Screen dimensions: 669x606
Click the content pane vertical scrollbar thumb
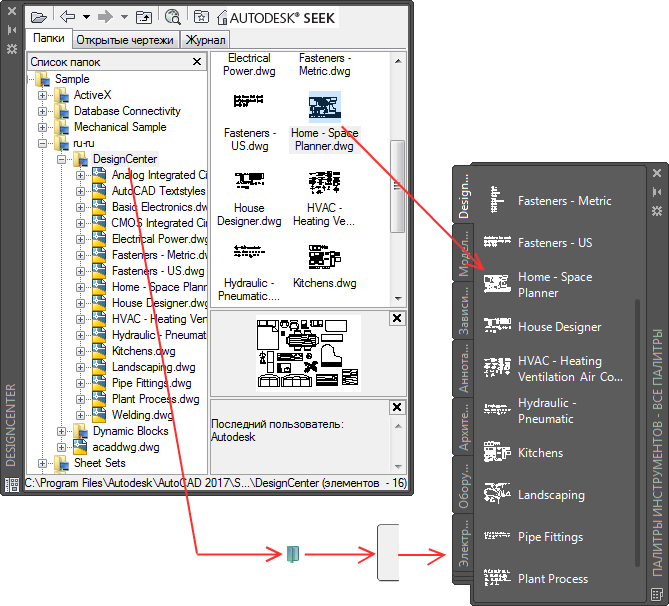[398, 186]
